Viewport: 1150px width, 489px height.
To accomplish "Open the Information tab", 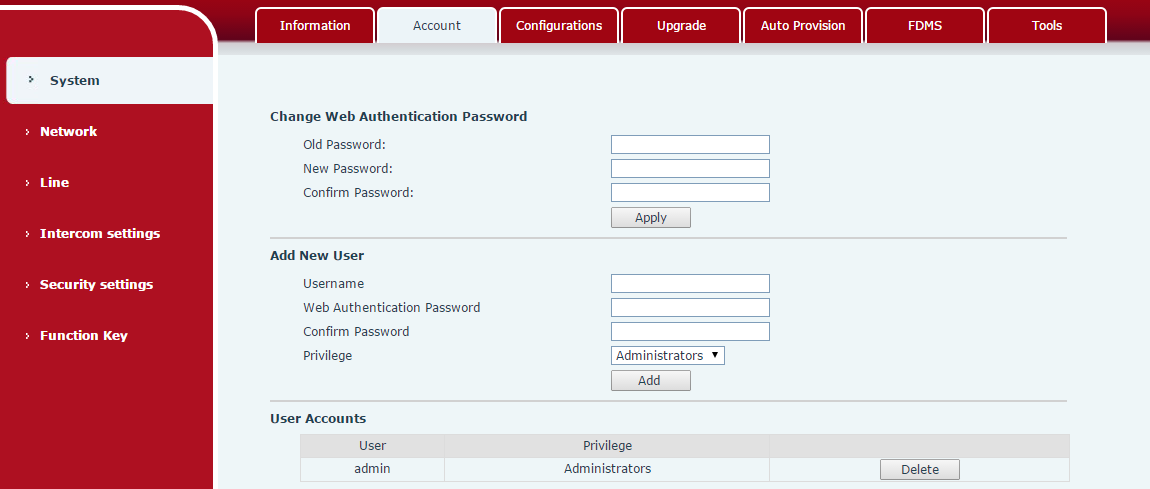I will point(315,26).
